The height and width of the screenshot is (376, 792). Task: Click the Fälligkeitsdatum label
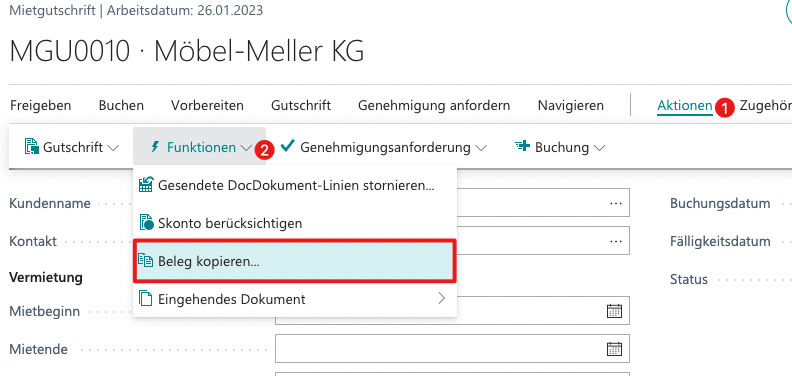pyautogui.click(x=720, y=242)
